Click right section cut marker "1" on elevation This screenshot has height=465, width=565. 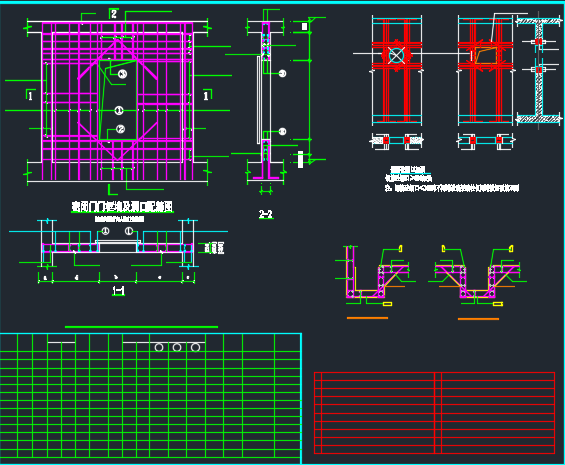(206, 96)
